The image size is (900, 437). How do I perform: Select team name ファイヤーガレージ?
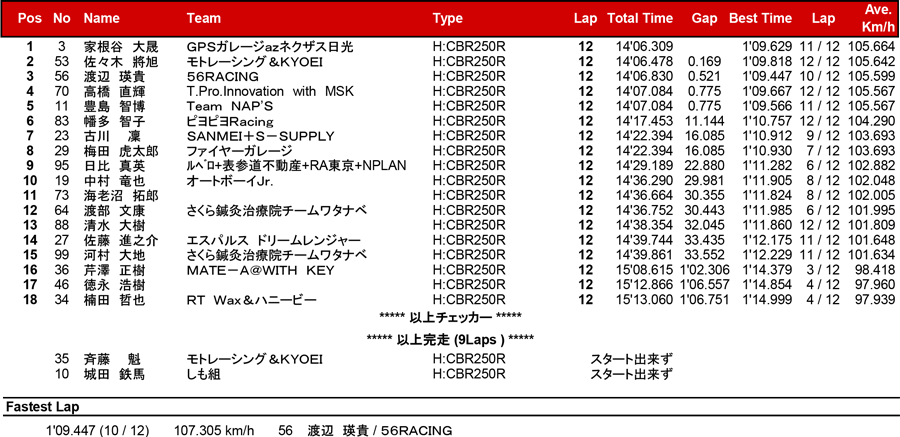pos(240,151)
